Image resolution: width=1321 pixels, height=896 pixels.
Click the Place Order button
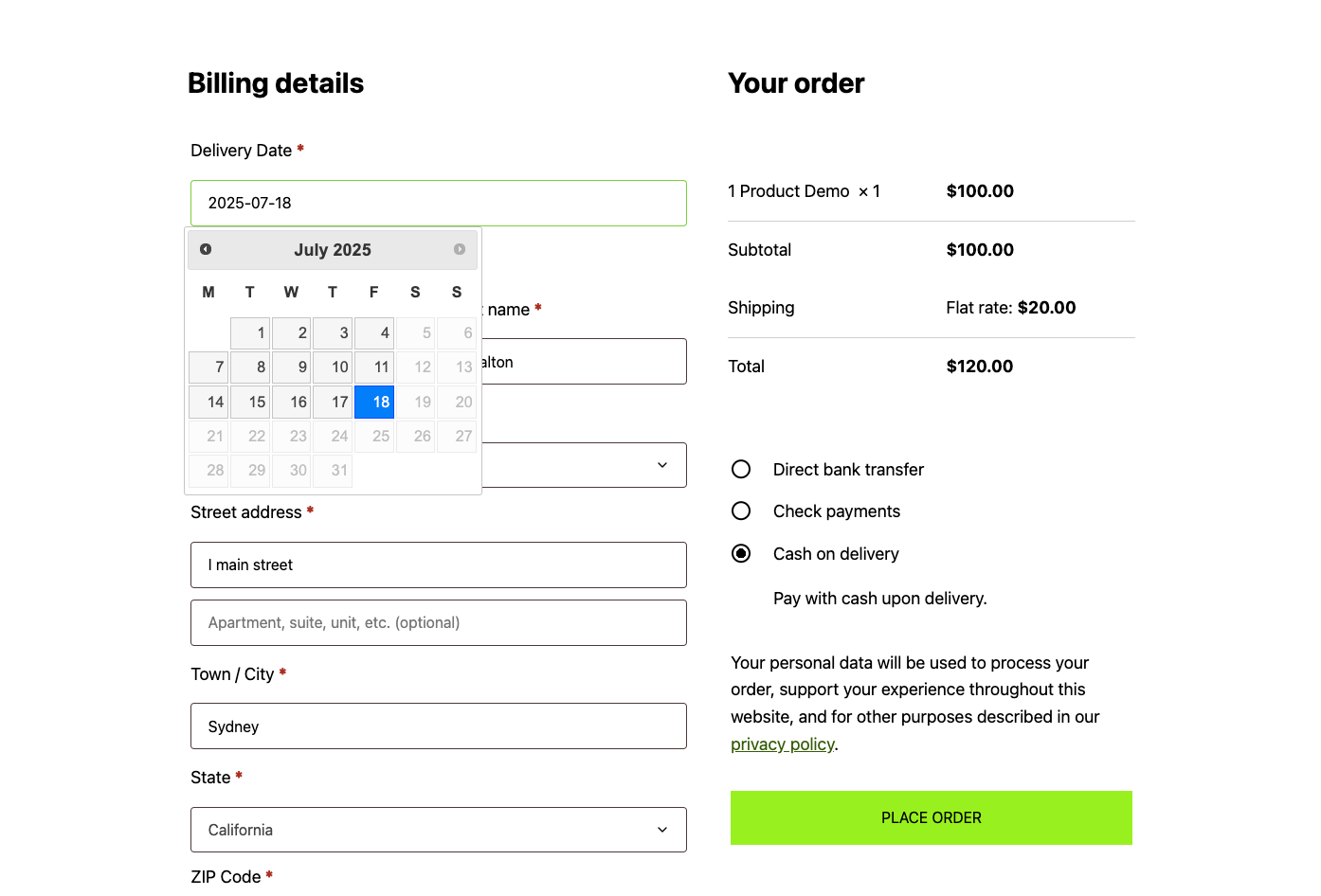[x=931, y=817]
